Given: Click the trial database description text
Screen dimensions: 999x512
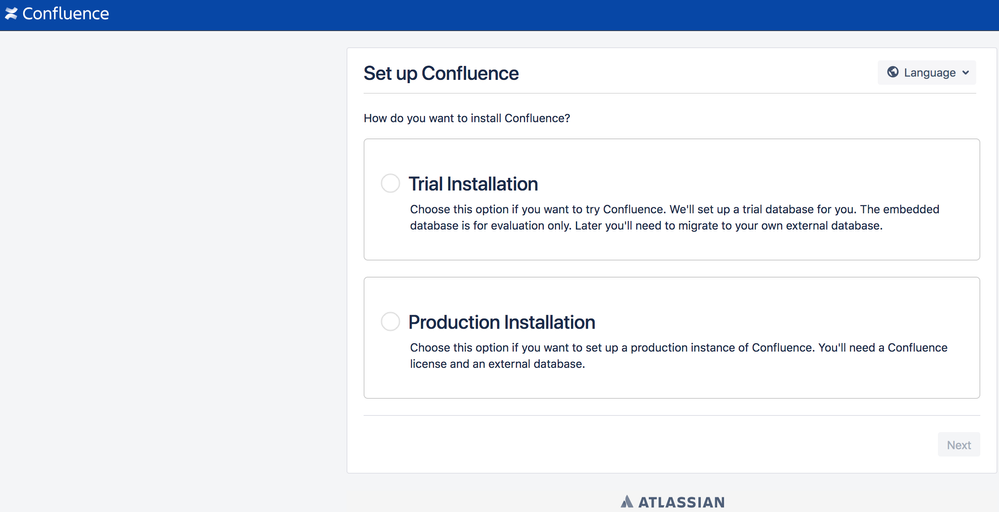Looking at the screenshot, I should (x=675, y=217).
